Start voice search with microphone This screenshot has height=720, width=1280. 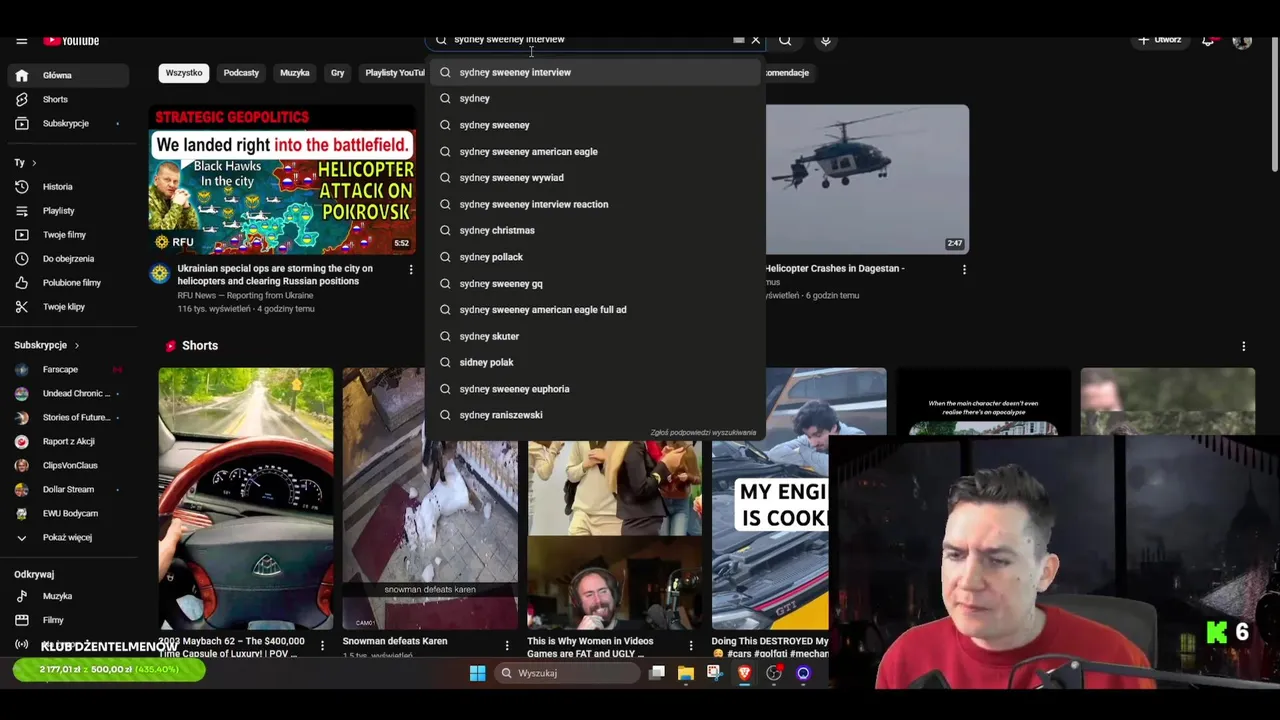point(825,40)
